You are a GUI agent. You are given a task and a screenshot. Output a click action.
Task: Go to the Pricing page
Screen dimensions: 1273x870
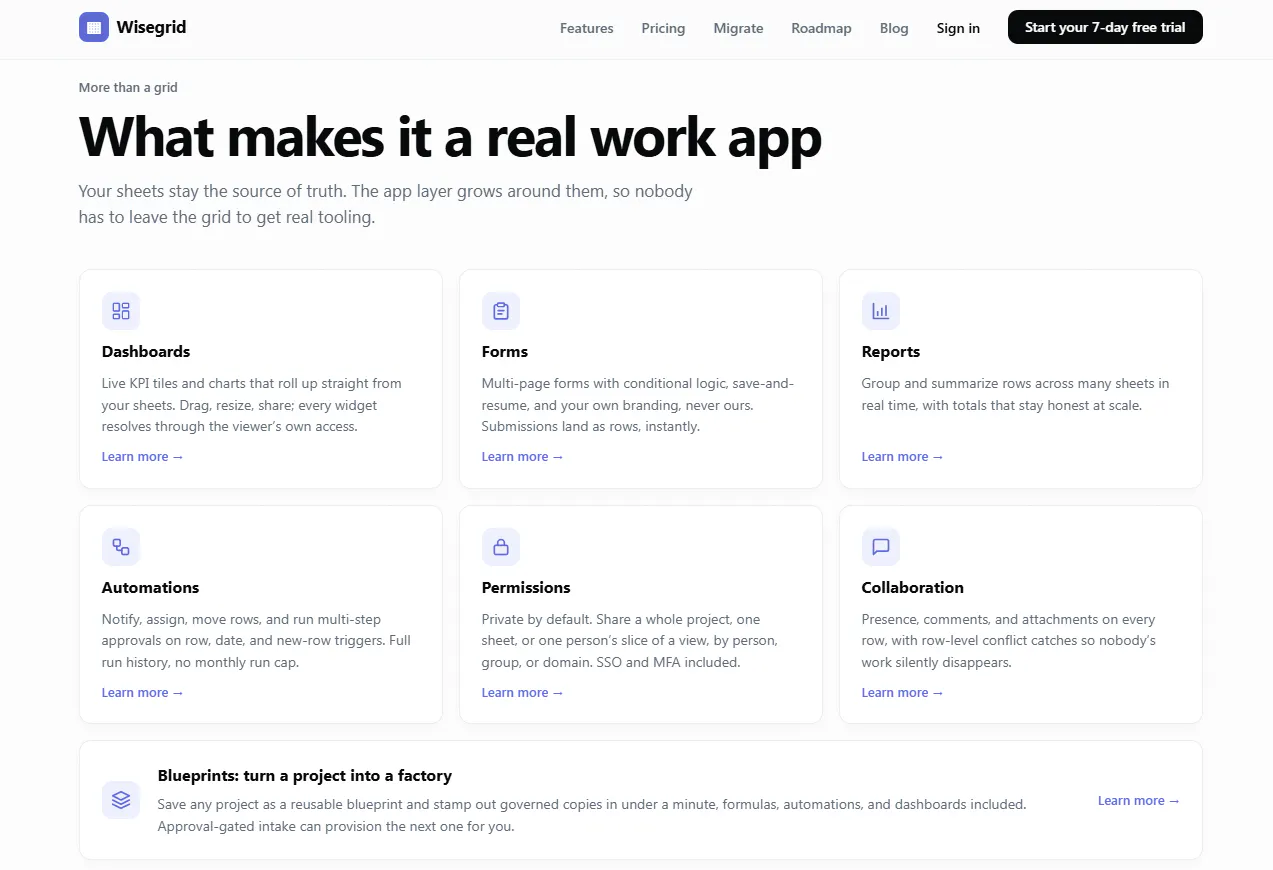point(663,28)
